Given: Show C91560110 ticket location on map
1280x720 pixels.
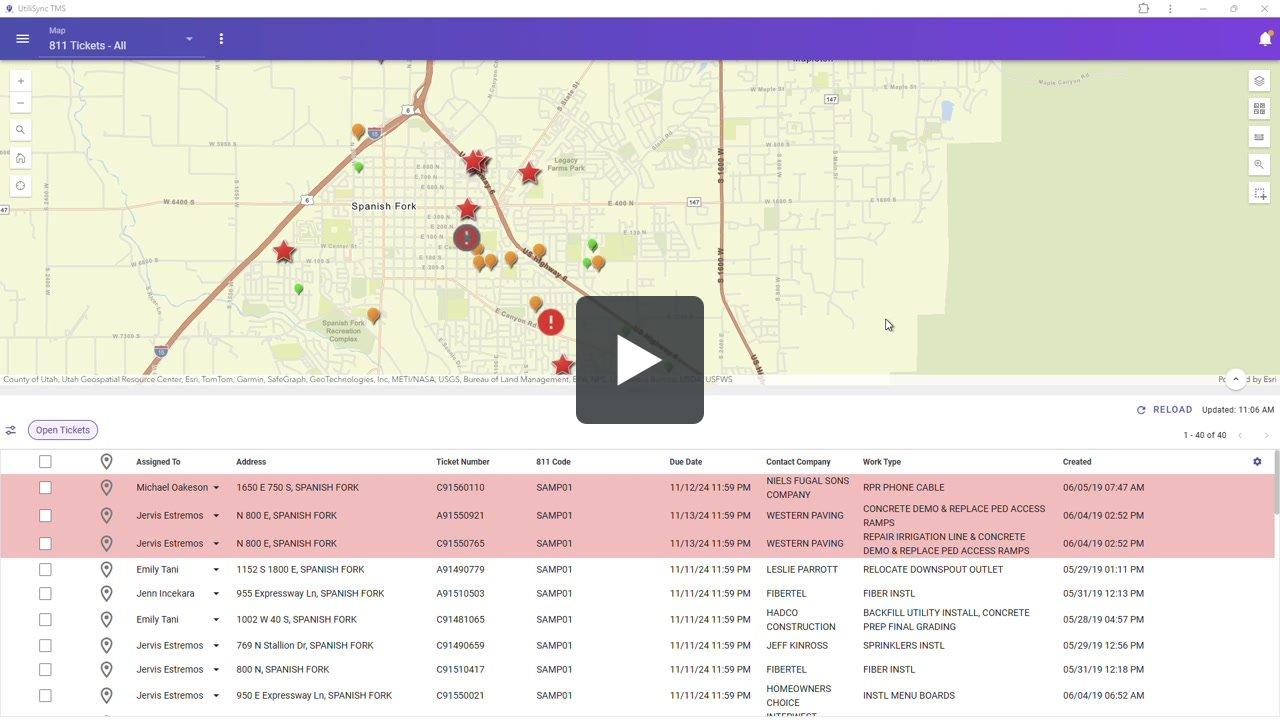Looking at the screenshot, I should pyautogui.click(x=106, y=488).
